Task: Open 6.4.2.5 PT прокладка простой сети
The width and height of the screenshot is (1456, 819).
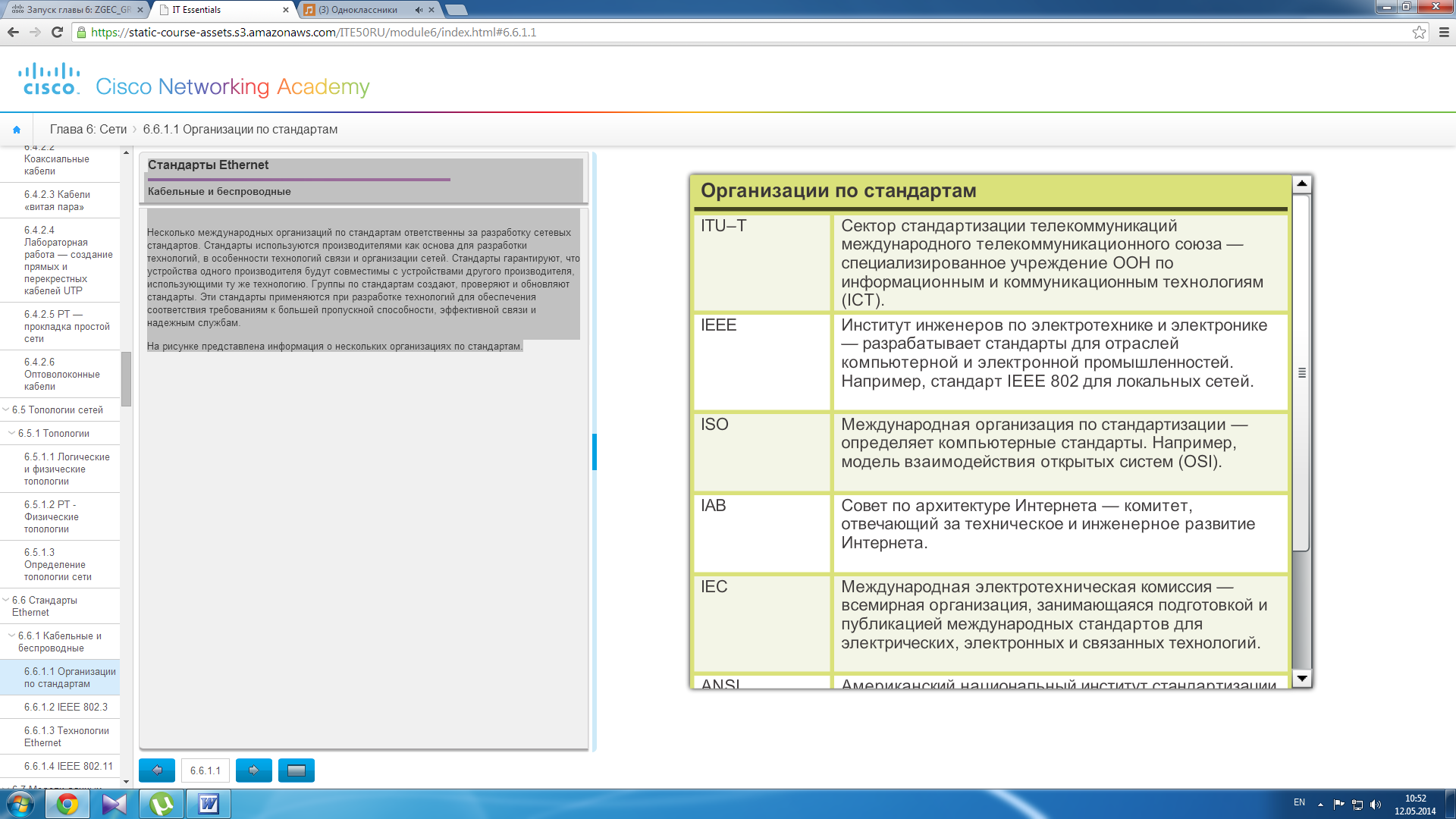Action: [x=60, y=326]
